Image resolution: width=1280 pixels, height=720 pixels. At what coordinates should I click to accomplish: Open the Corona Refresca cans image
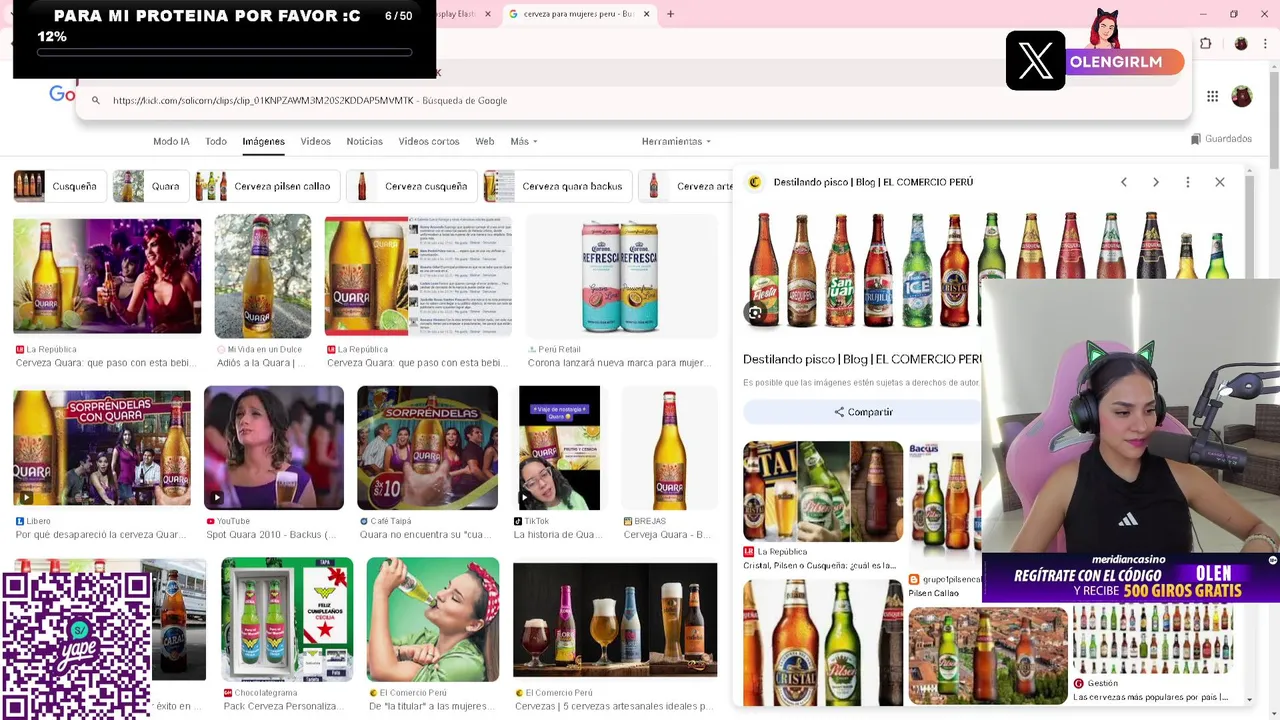(620, 276)
